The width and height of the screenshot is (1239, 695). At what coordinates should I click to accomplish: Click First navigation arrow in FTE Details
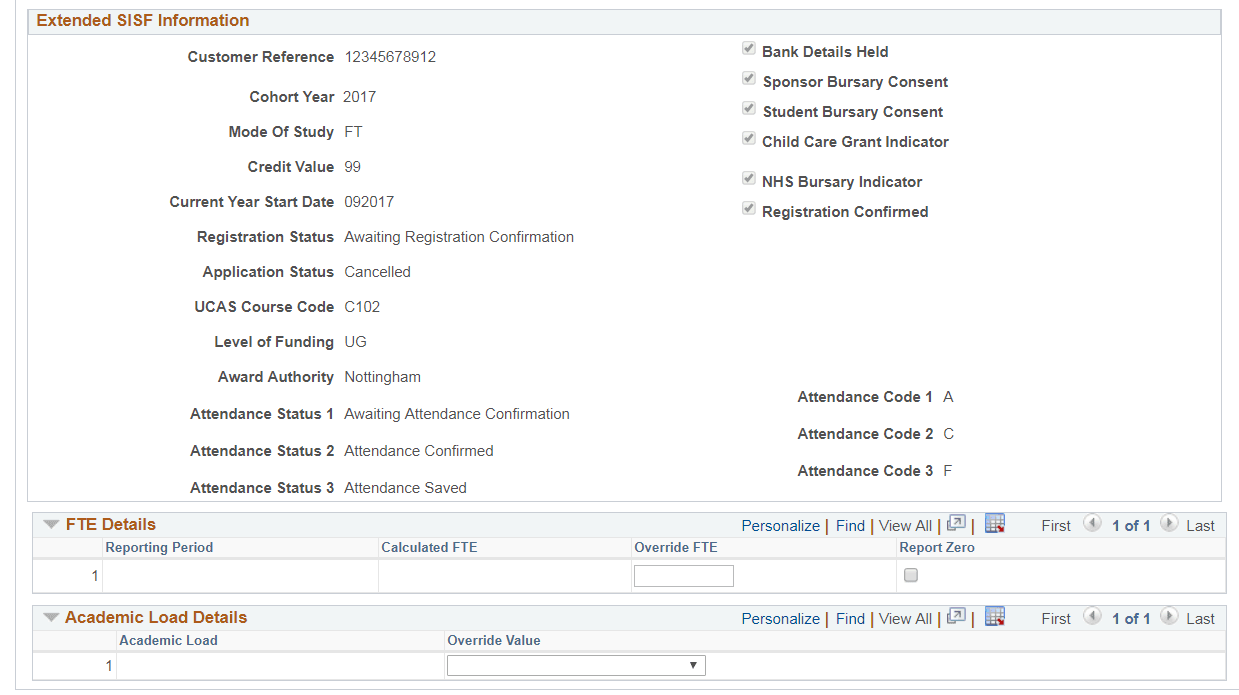1092,524
